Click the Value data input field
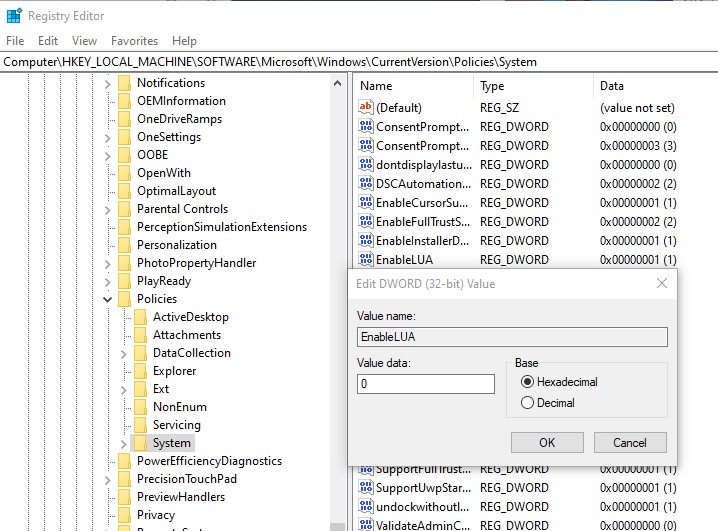Viewport: 718px width, 531px height. point(426,384)
